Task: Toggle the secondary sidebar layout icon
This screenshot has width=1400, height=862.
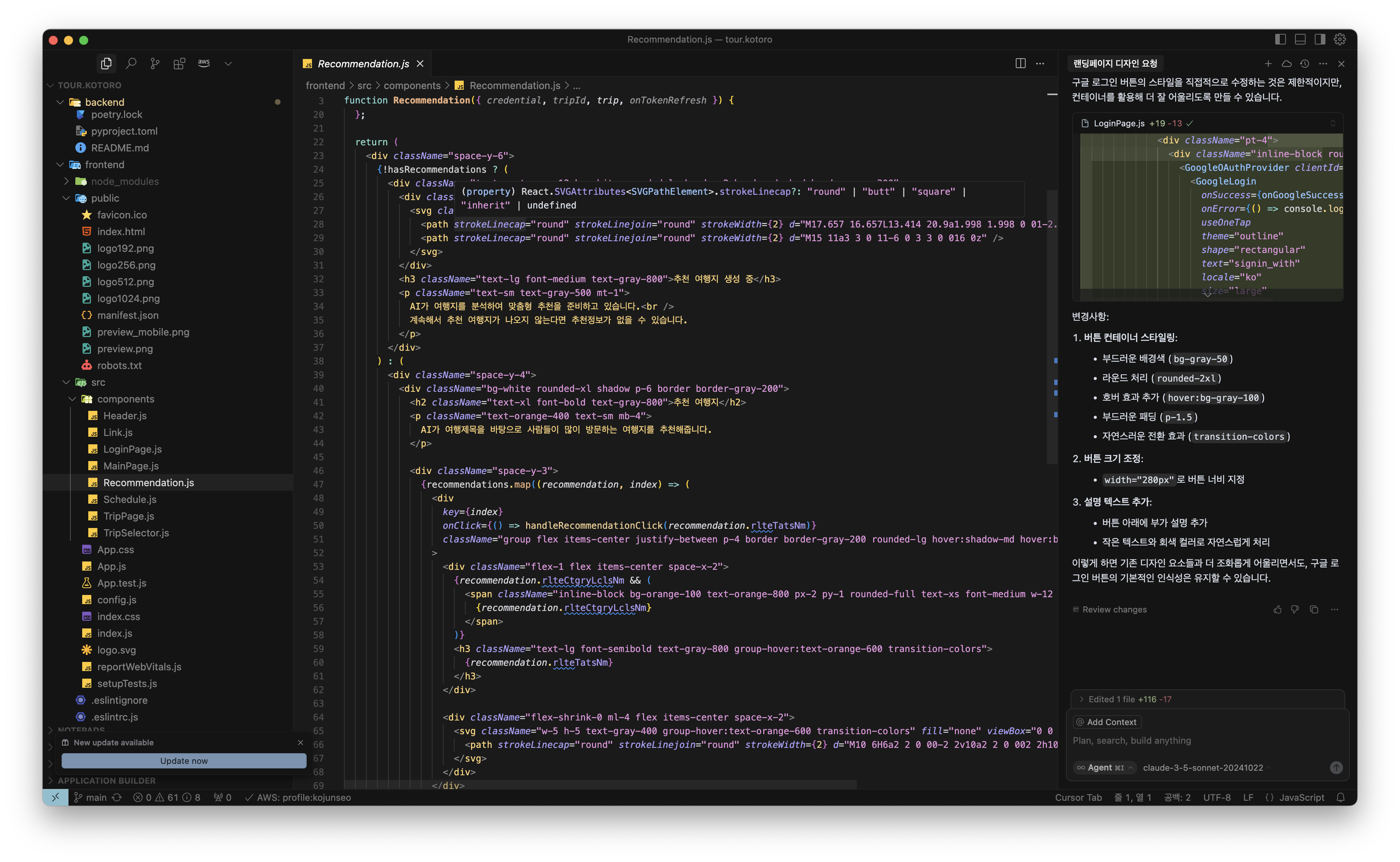Action: pyautogui.click(x=1320, y=39)
